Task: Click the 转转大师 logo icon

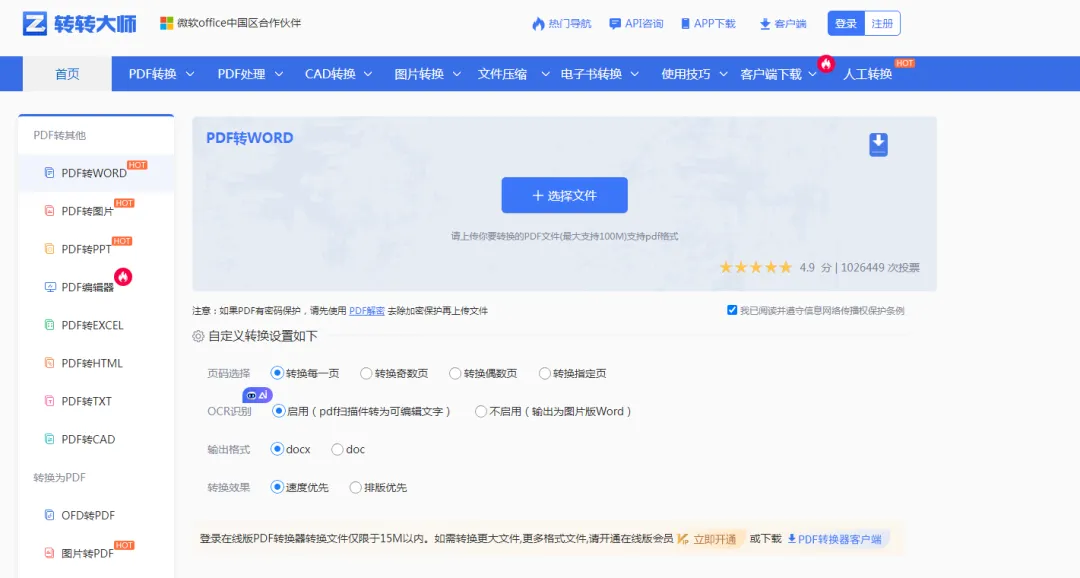Action: tap(34, 23)
